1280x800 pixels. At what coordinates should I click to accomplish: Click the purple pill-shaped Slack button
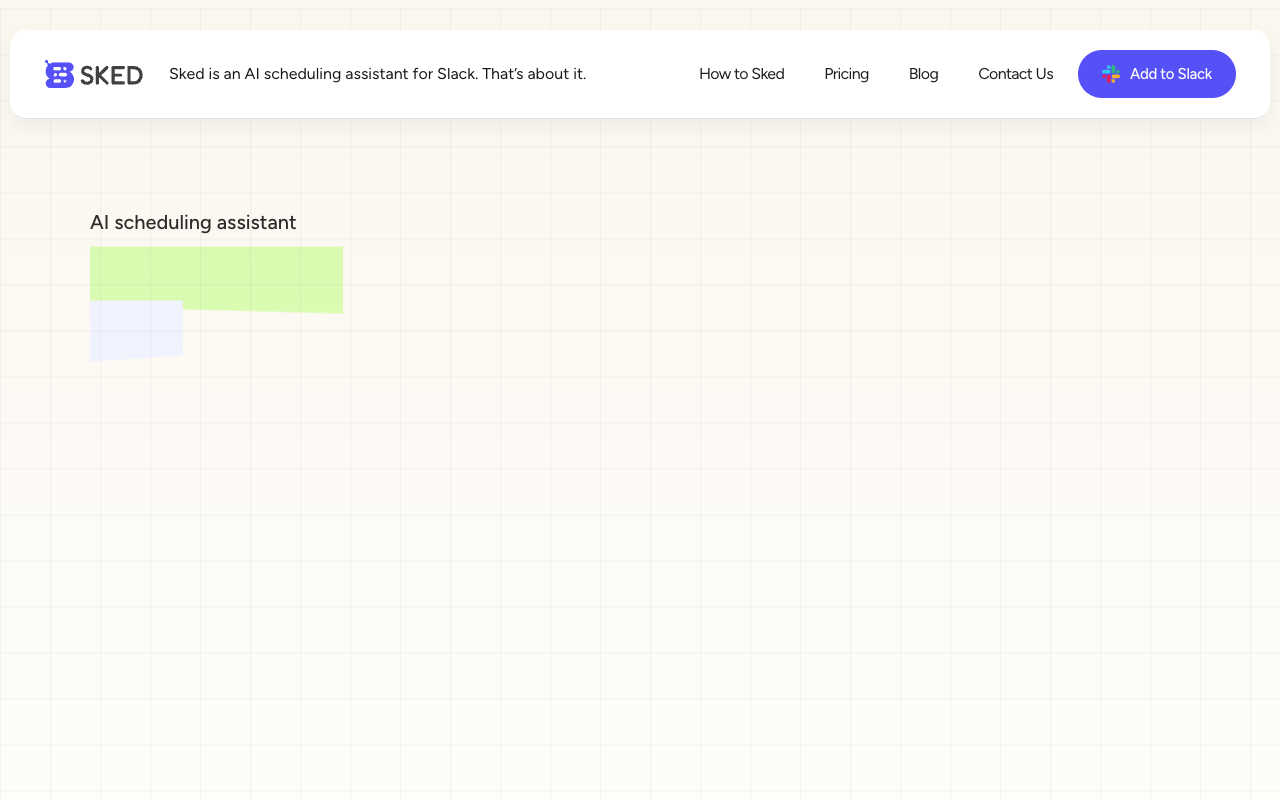pos(1157,74)
